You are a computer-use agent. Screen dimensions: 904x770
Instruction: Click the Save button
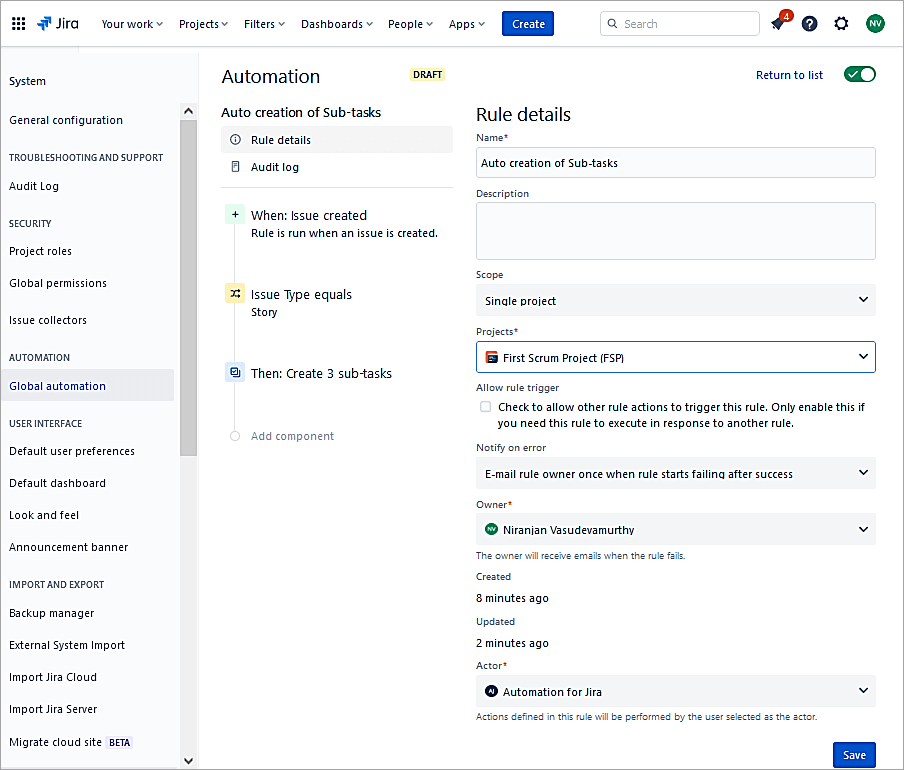854,755
